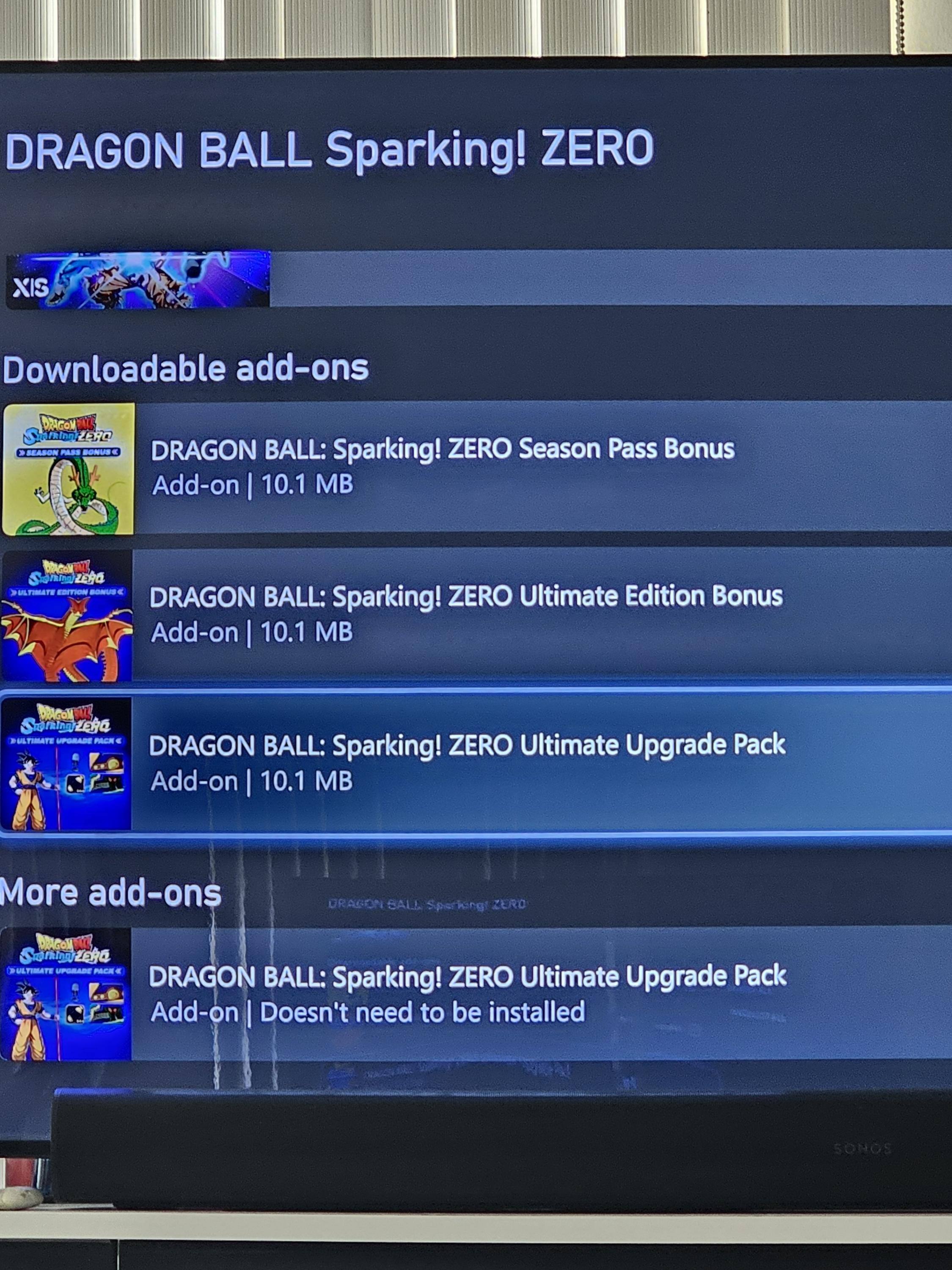Select the base game row beside the banner
The height and width of the screenshot is (1270, 952).
point(611,278)
